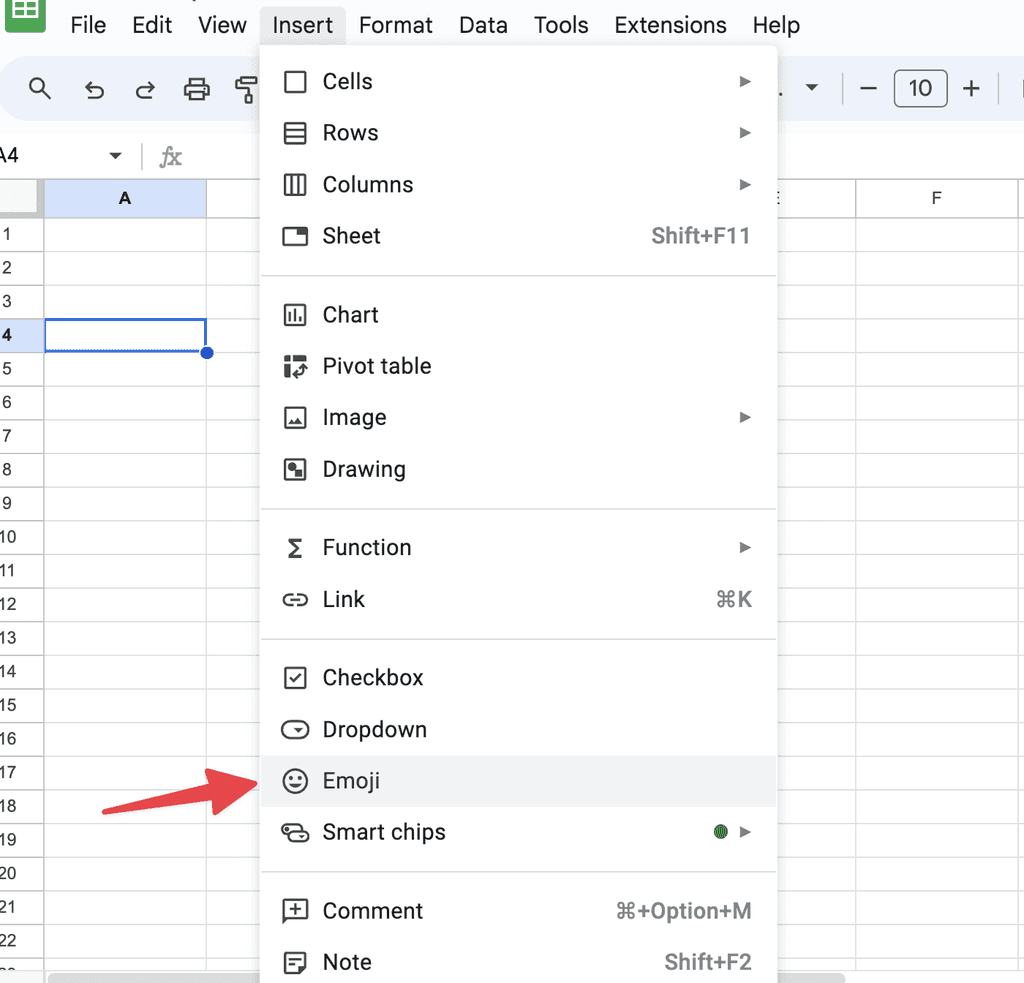Print the spreadsheet
The height and width of the screenshot is (983, 1024).
(x=197, y=89)
